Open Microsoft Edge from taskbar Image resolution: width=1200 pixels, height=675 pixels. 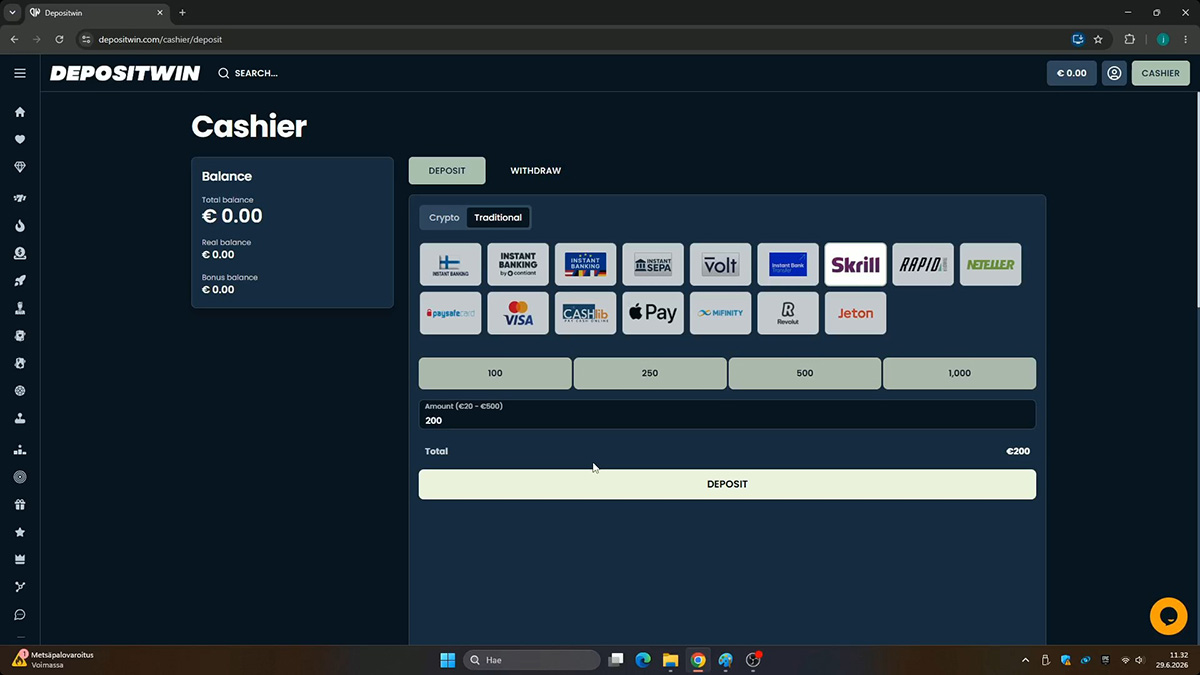pos(643,660)
